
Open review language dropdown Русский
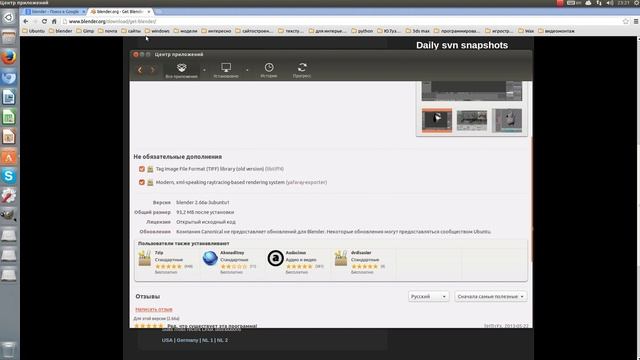(x=428, y=296)
